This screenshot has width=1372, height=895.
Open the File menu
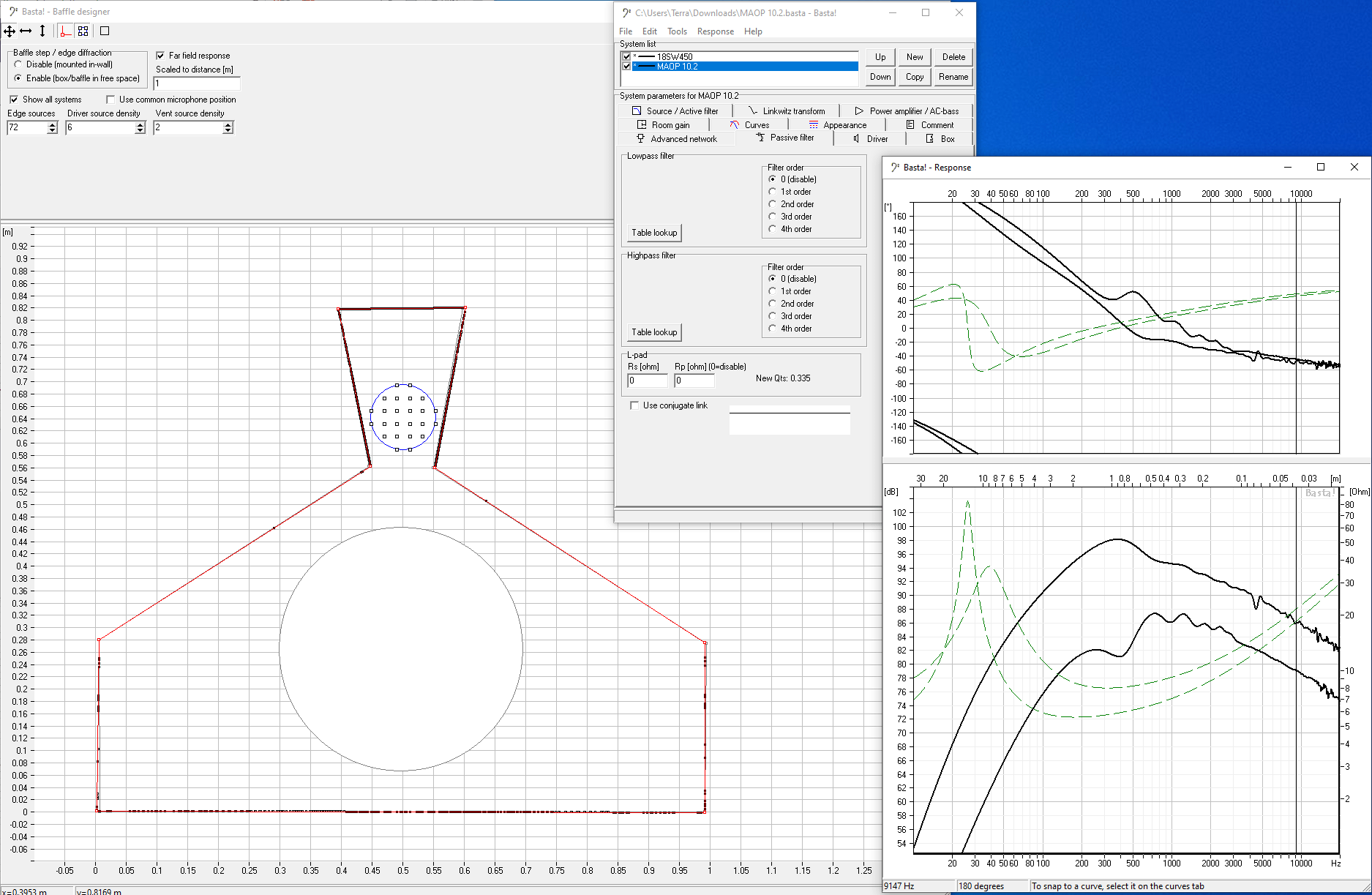(x=626, y=31)
